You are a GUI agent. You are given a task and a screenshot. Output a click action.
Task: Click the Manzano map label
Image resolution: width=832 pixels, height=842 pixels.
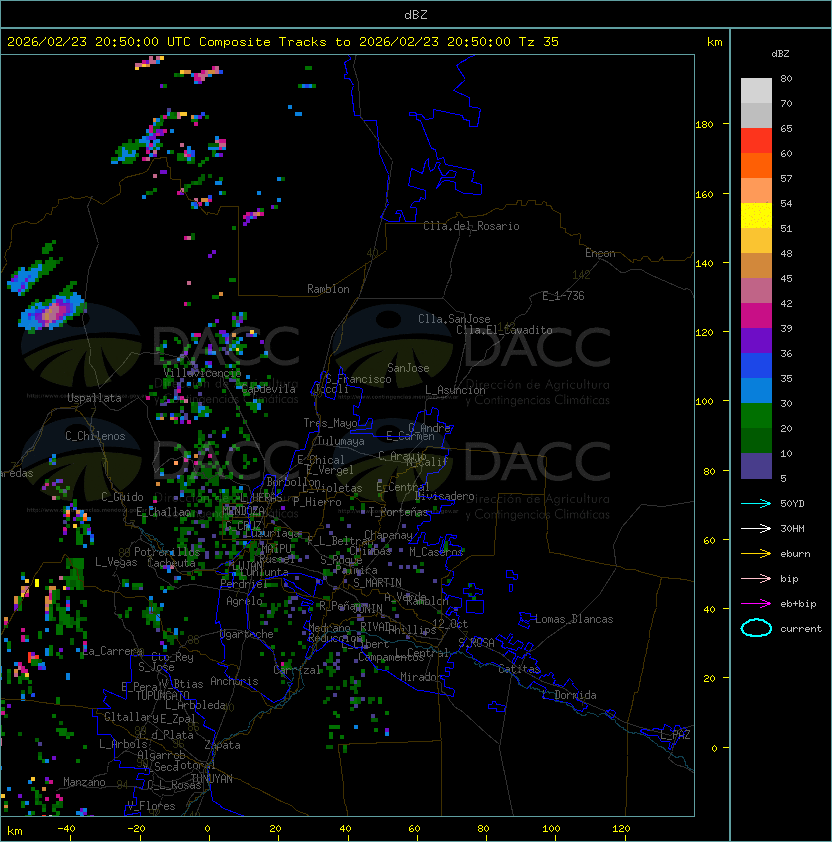84,782
